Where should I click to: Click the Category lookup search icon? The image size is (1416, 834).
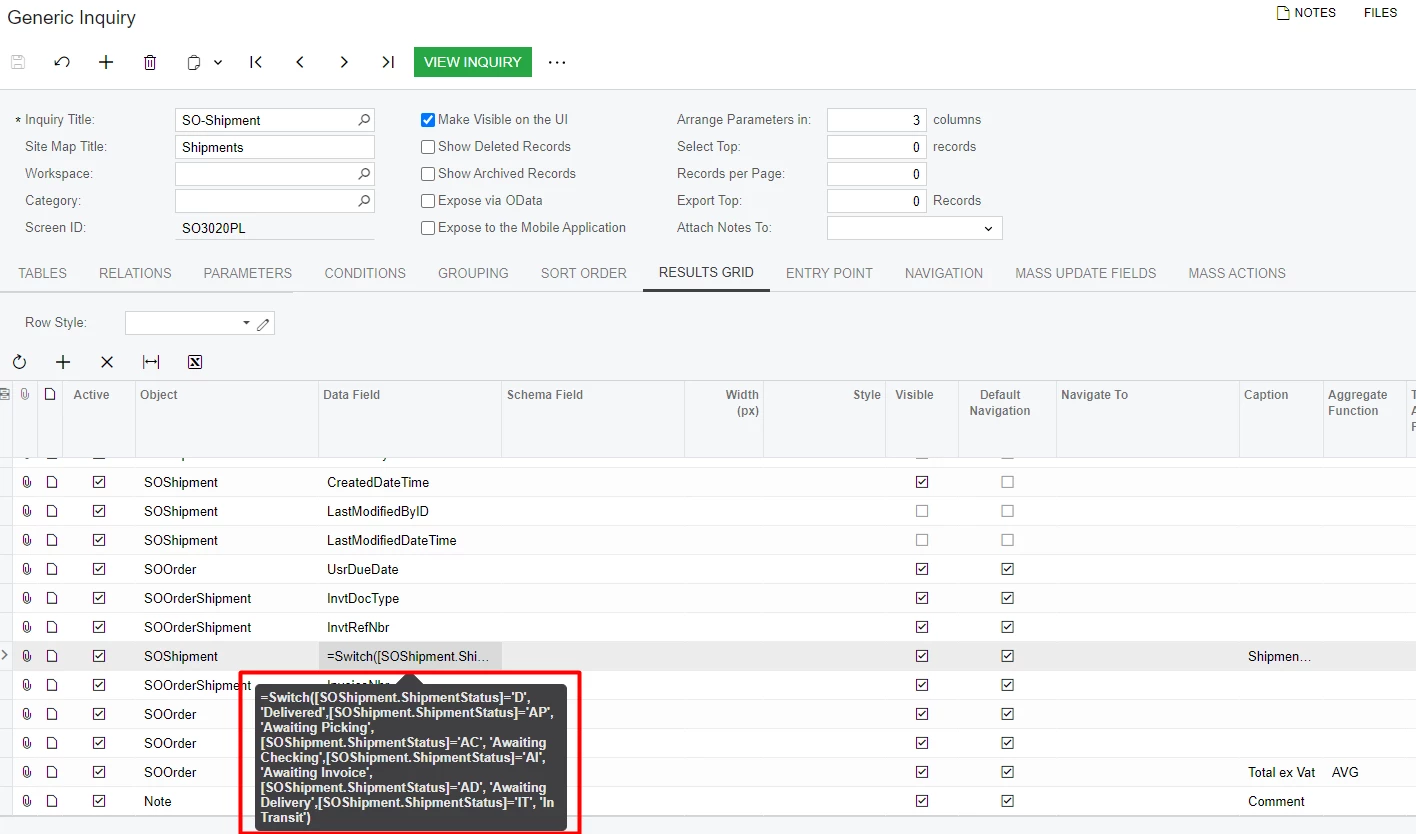[x=364, y=201]
